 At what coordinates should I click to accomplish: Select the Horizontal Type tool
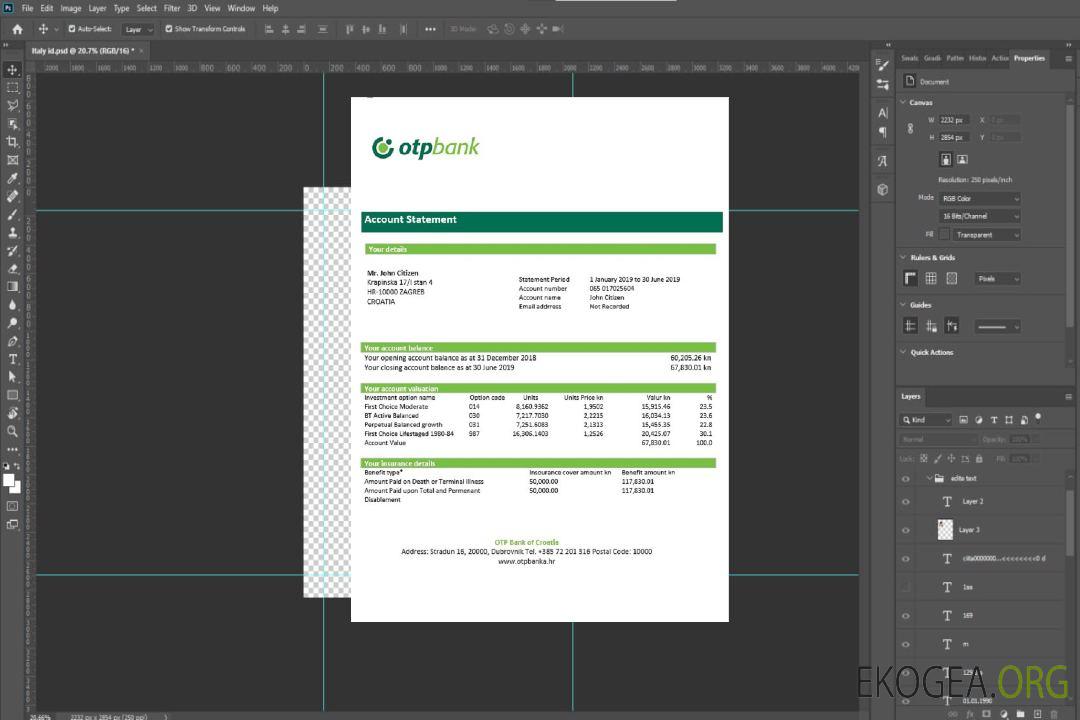[12, 359]
